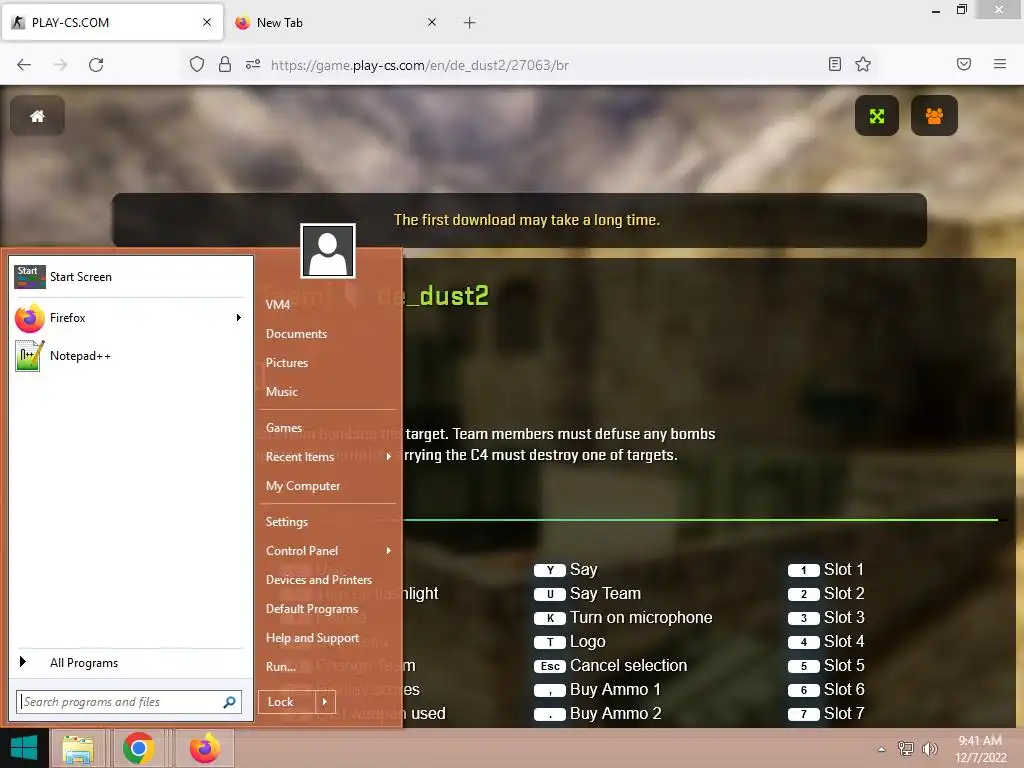
Task: Launch Notepad++ from Start menu
Action: pos(131,356)
